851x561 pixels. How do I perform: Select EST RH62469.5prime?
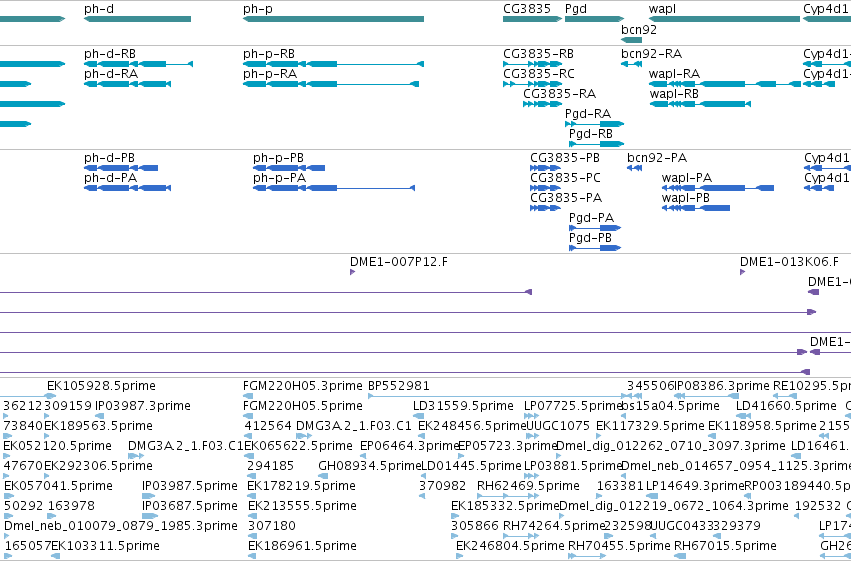(x=528, y=486)
